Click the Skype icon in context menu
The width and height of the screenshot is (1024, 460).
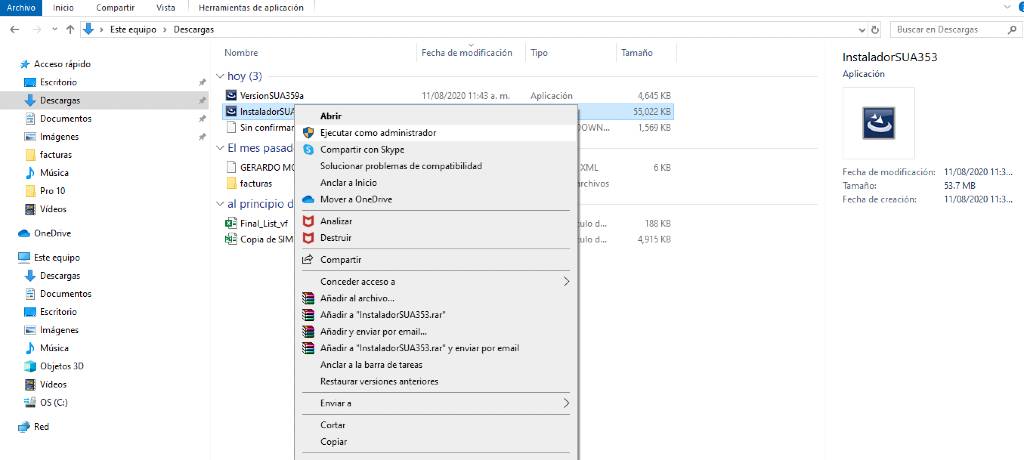(309, 149)
